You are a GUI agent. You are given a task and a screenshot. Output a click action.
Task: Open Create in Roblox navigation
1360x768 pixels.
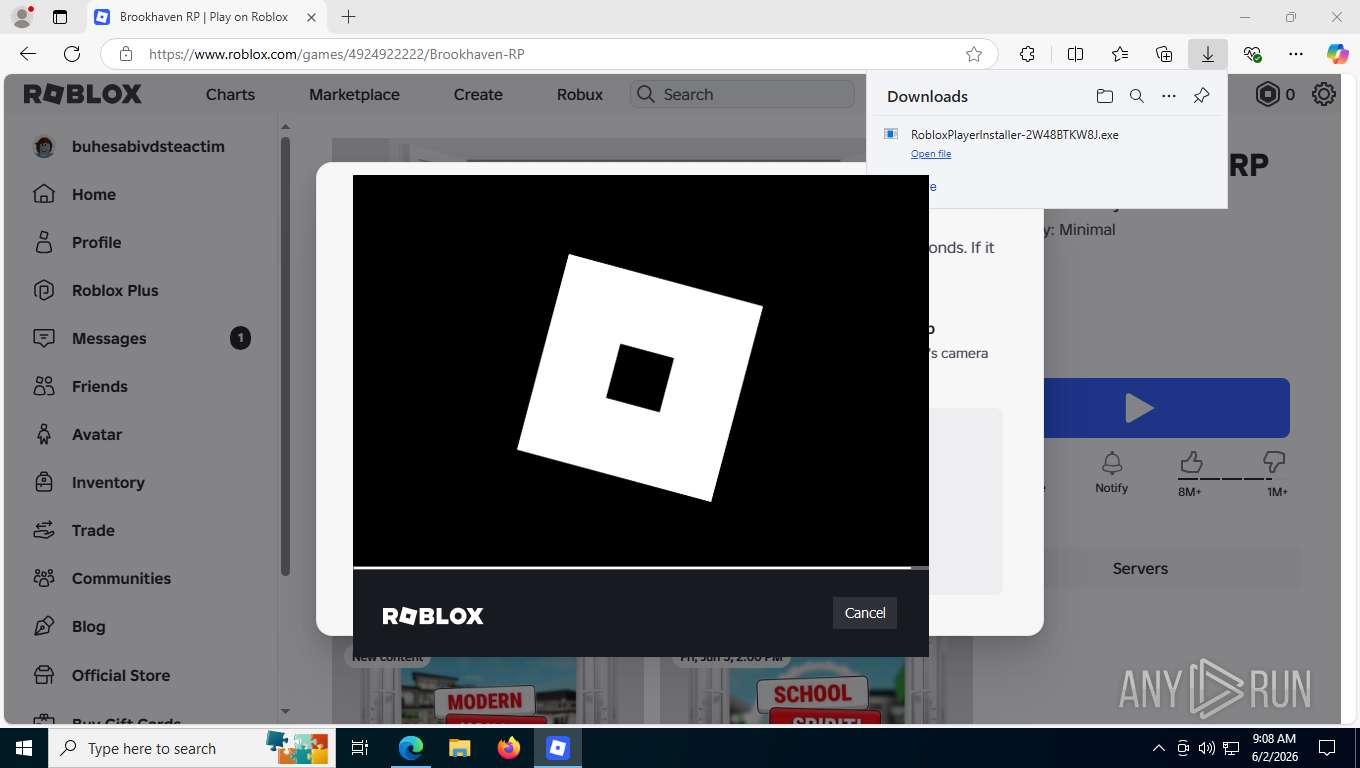pyautogui.click(x=478, y=94)
